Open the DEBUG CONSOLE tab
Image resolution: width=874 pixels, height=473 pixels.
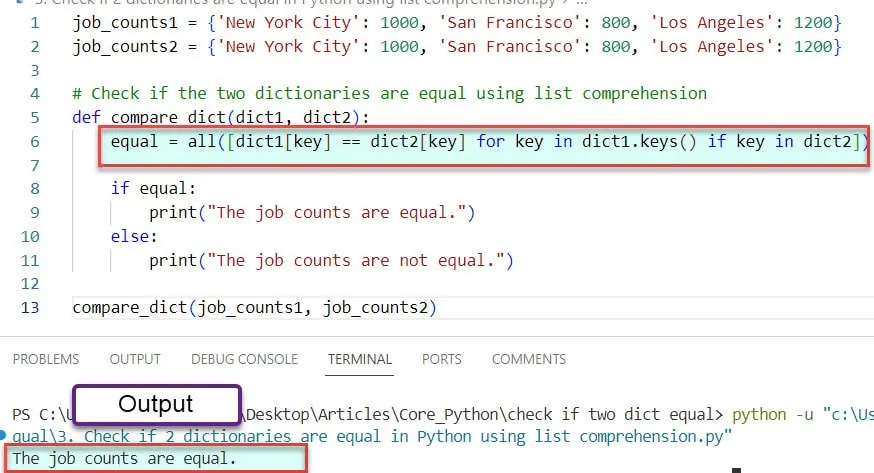pyautogui.click(x=244, y=359)
